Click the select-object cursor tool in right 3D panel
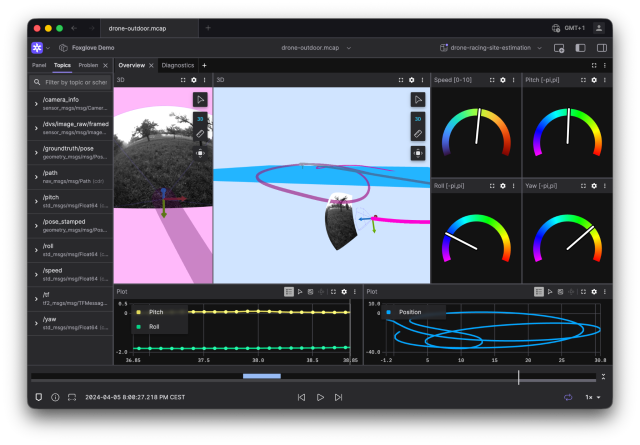Viewport: 640px width, 445px height. (418, 99)
